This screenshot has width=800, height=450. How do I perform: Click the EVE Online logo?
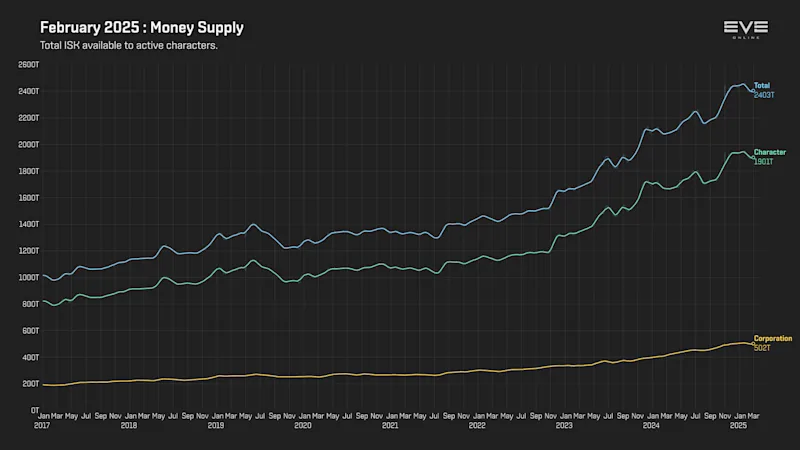pos(746,30)
